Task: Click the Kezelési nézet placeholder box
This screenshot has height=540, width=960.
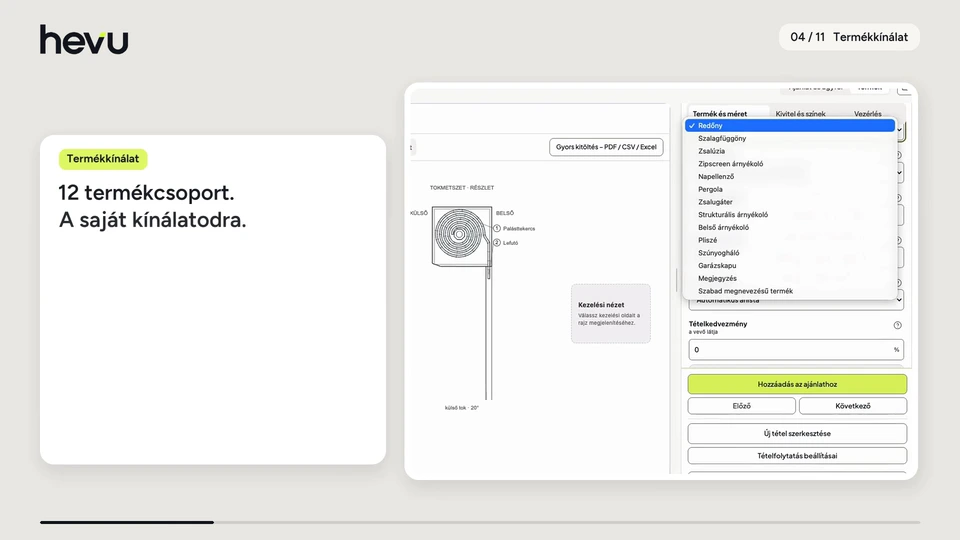Action: [x=610, y=313]
